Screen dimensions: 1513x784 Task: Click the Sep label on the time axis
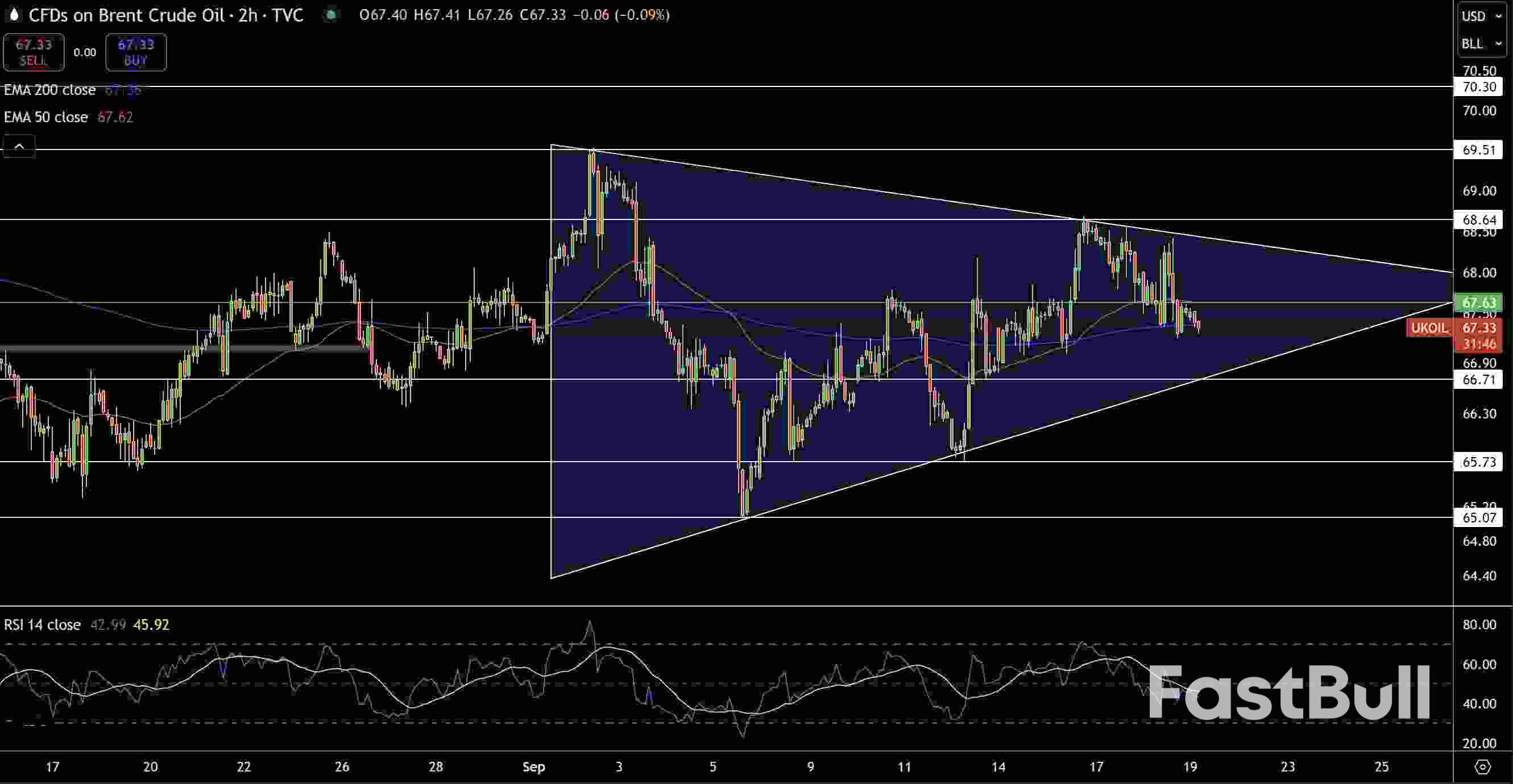point(533,766)
